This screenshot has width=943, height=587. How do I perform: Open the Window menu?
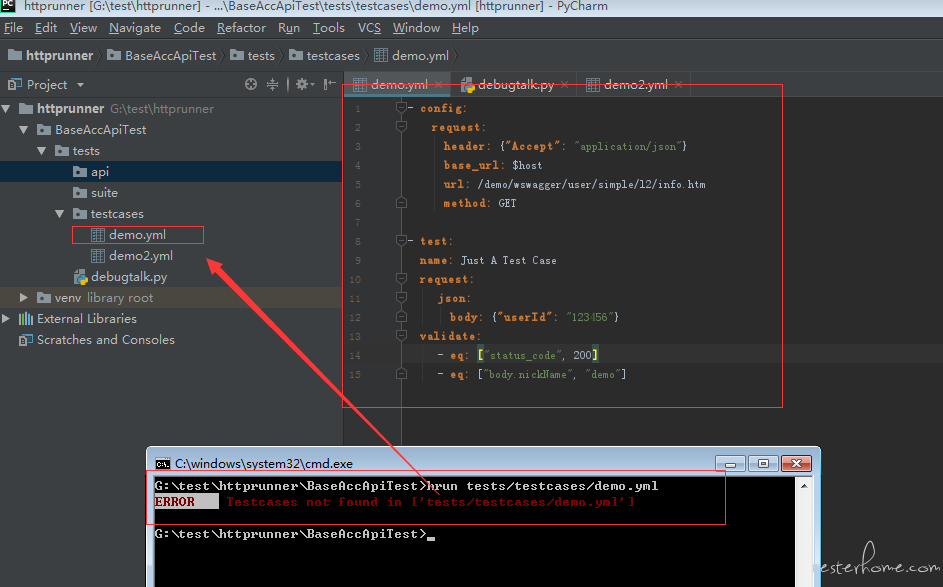tap(416, 28)
